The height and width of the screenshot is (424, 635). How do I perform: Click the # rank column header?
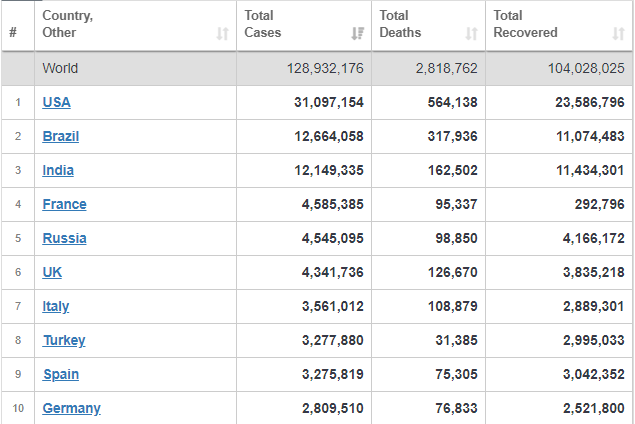13,32
